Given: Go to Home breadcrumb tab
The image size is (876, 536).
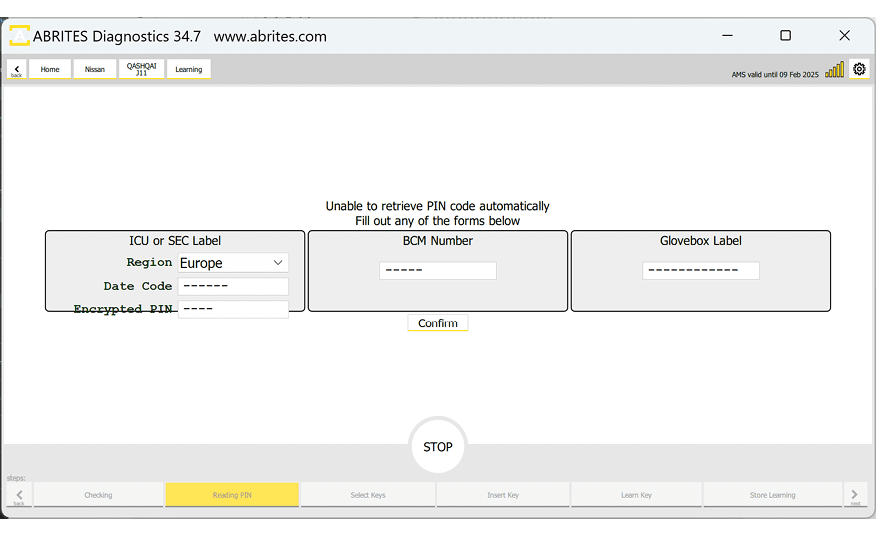Looking at the screenshot, I should (50, 69).
